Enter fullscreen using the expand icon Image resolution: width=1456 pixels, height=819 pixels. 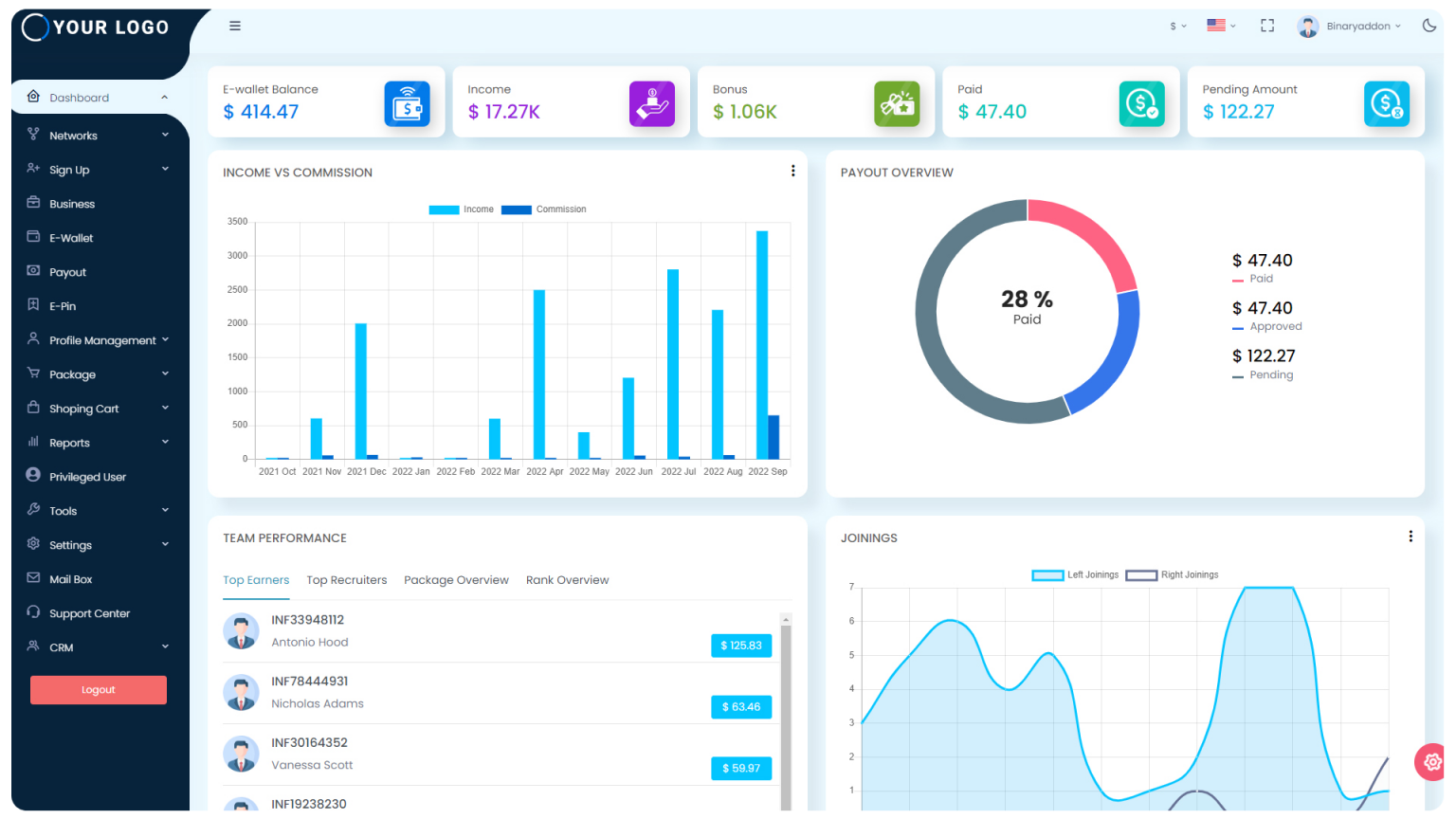1267,26
